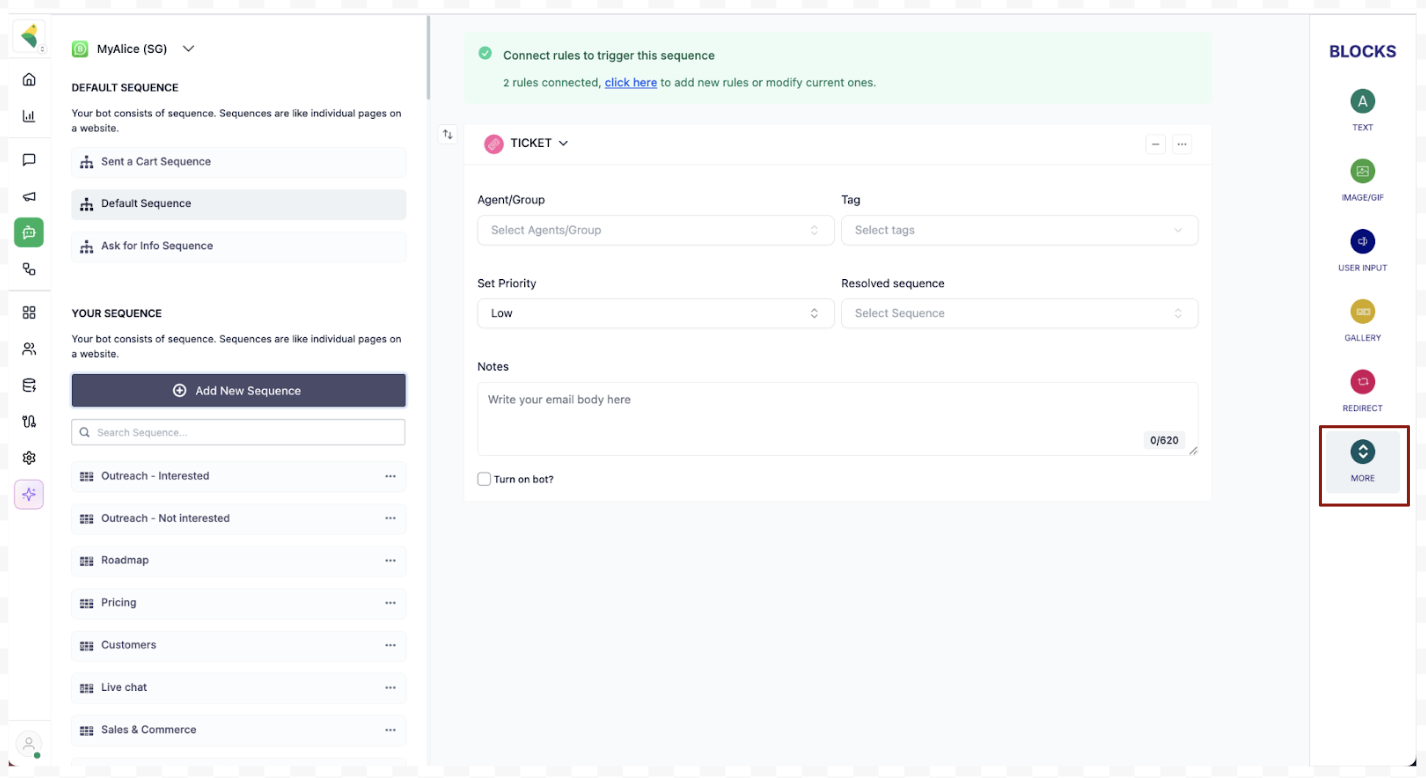The width and height of the screenshot is (1426, 778).
Task: Open the Pricing sequence
Action: (x=239, y=603)
